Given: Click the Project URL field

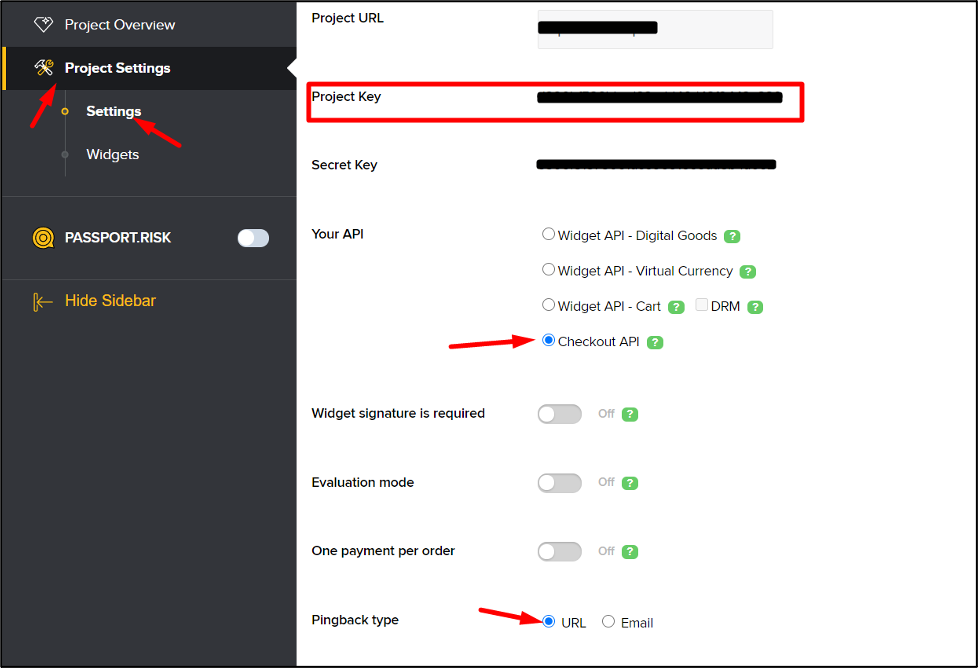Looking at the screenshot, I should [x=655, y=29].
